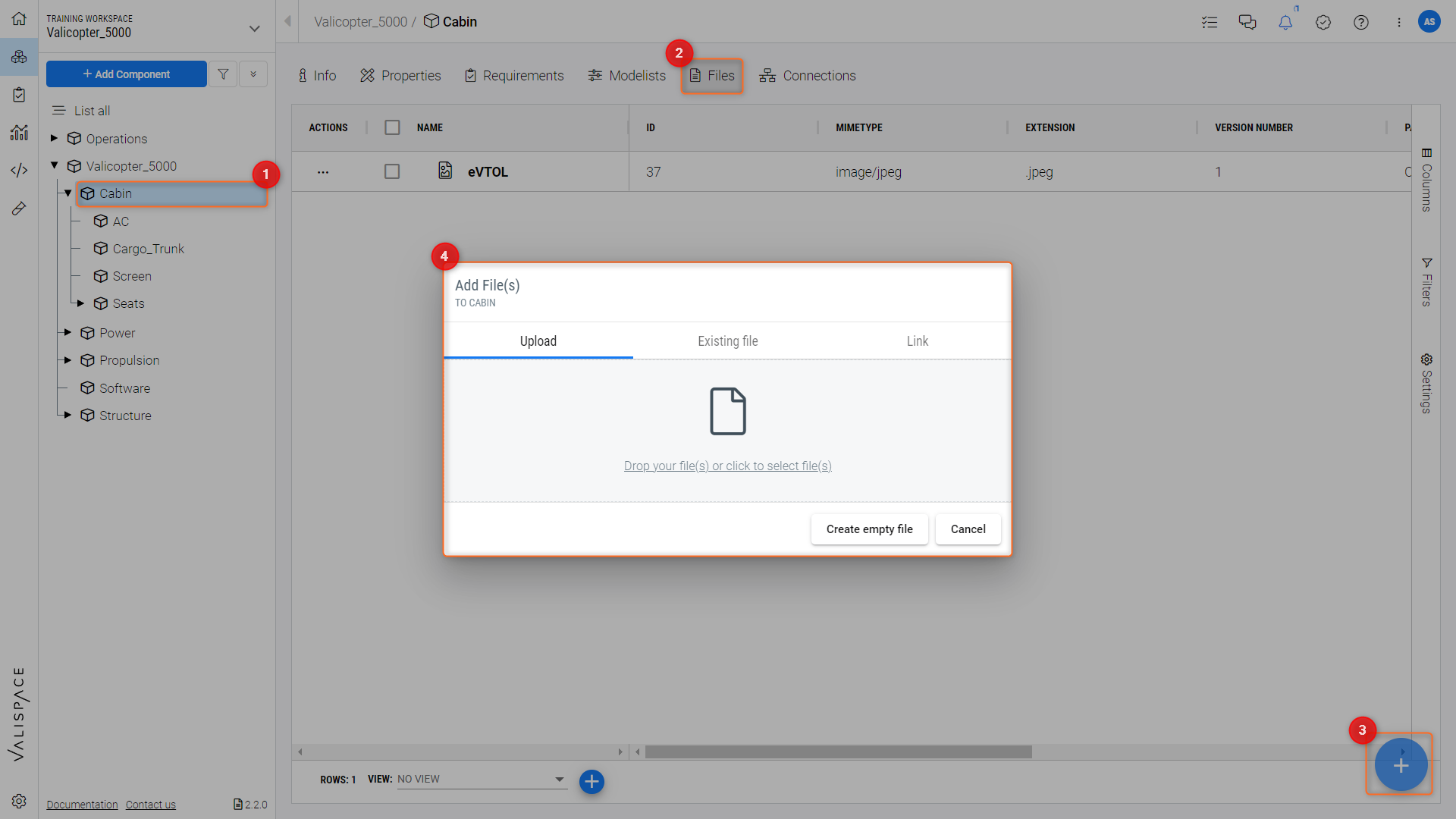The height and width of the screenshot is (819, 1456).
Task: Switch to the Requirements tab
Action: tap(514, 76)
